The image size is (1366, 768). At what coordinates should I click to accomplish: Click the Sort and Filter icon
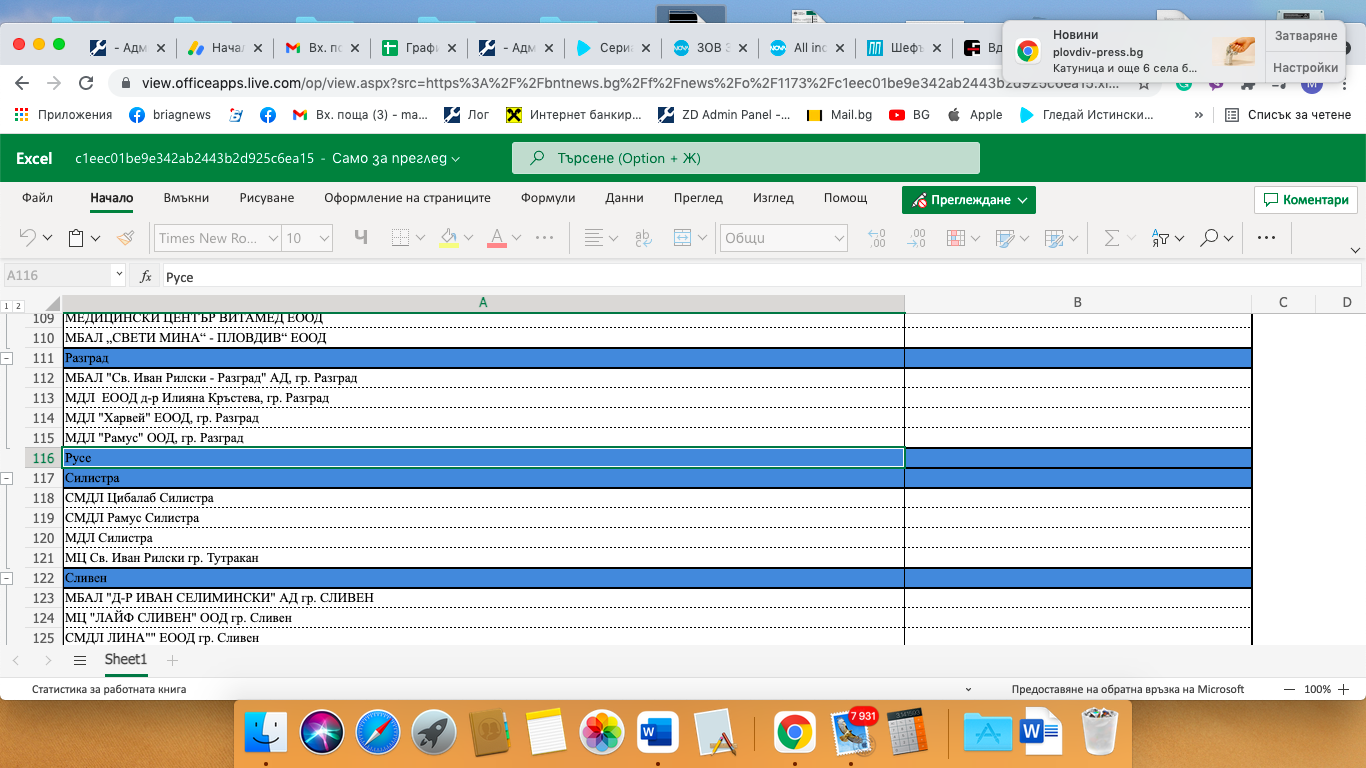tap(1160, 238)
